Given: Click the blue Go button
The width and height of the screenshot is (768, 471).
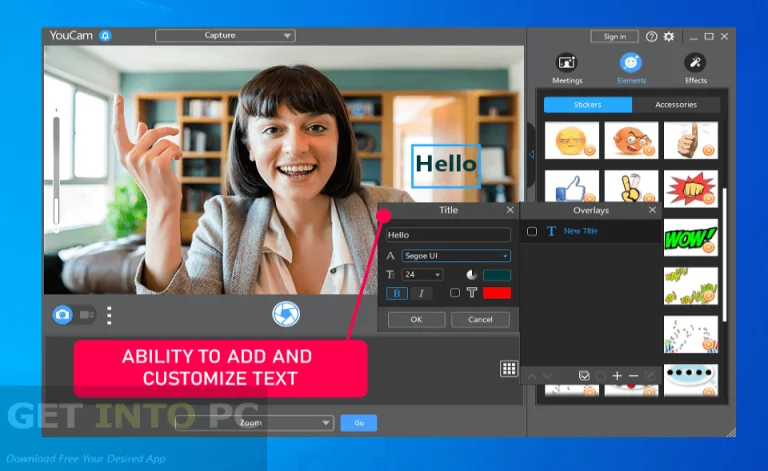Looking at the screenshot, I should click(x=359, y=423).
